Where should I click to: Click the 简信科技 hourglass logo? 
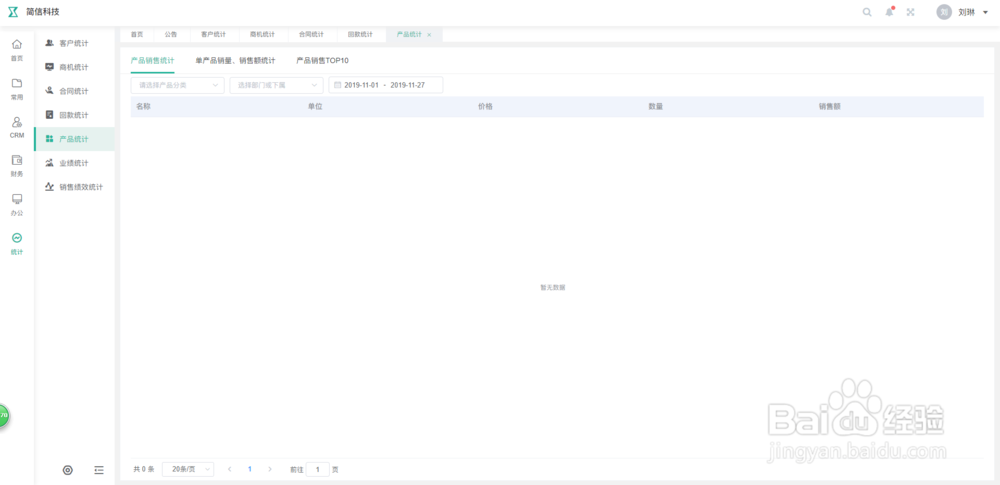pos(13,12)
